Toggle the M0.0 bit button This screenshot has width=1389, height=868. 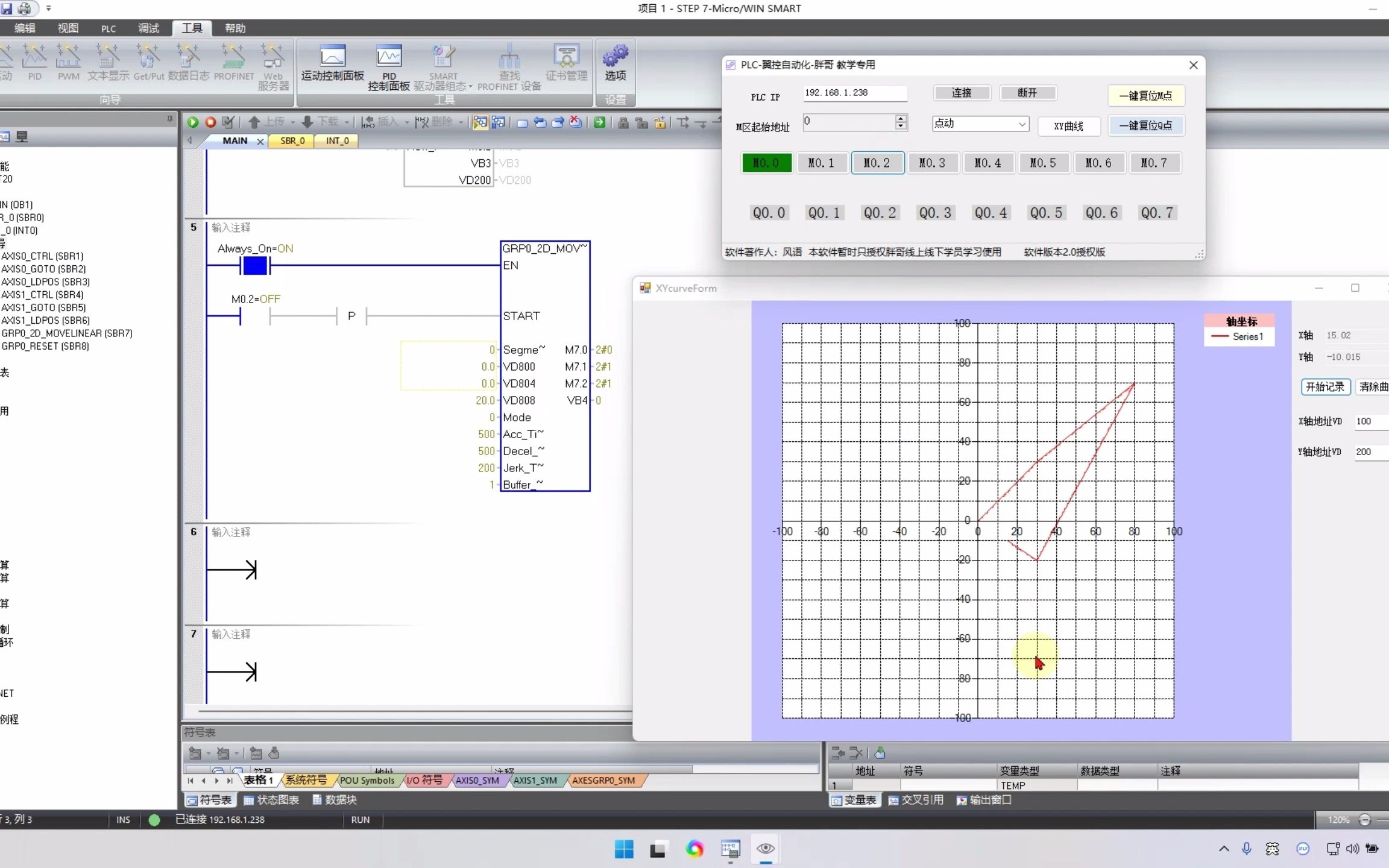766,163
